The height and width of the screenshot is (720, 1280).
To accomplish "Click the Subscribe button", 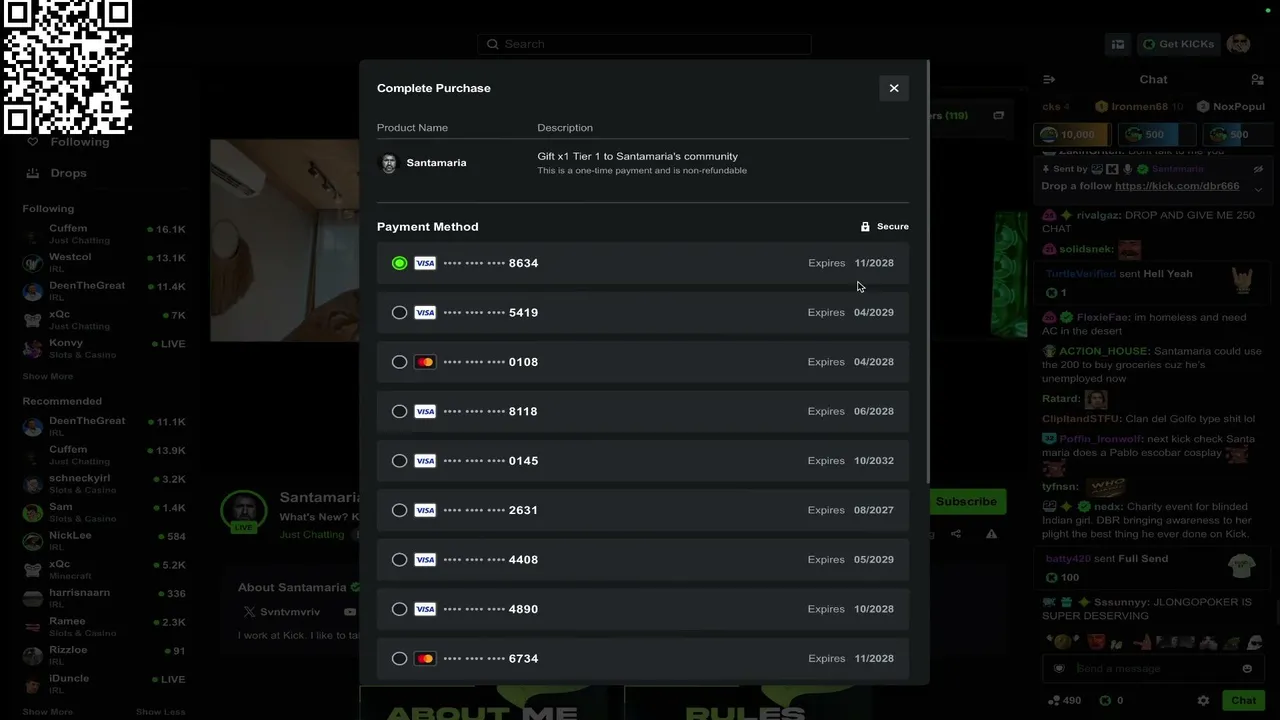I will pos(966,501).
